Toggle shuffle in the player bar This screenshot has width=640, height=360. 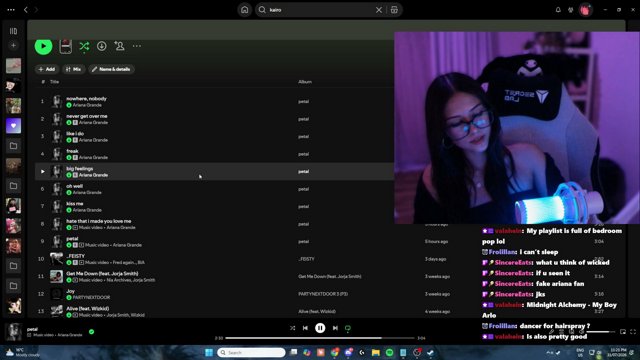click(x=292, y=328)
